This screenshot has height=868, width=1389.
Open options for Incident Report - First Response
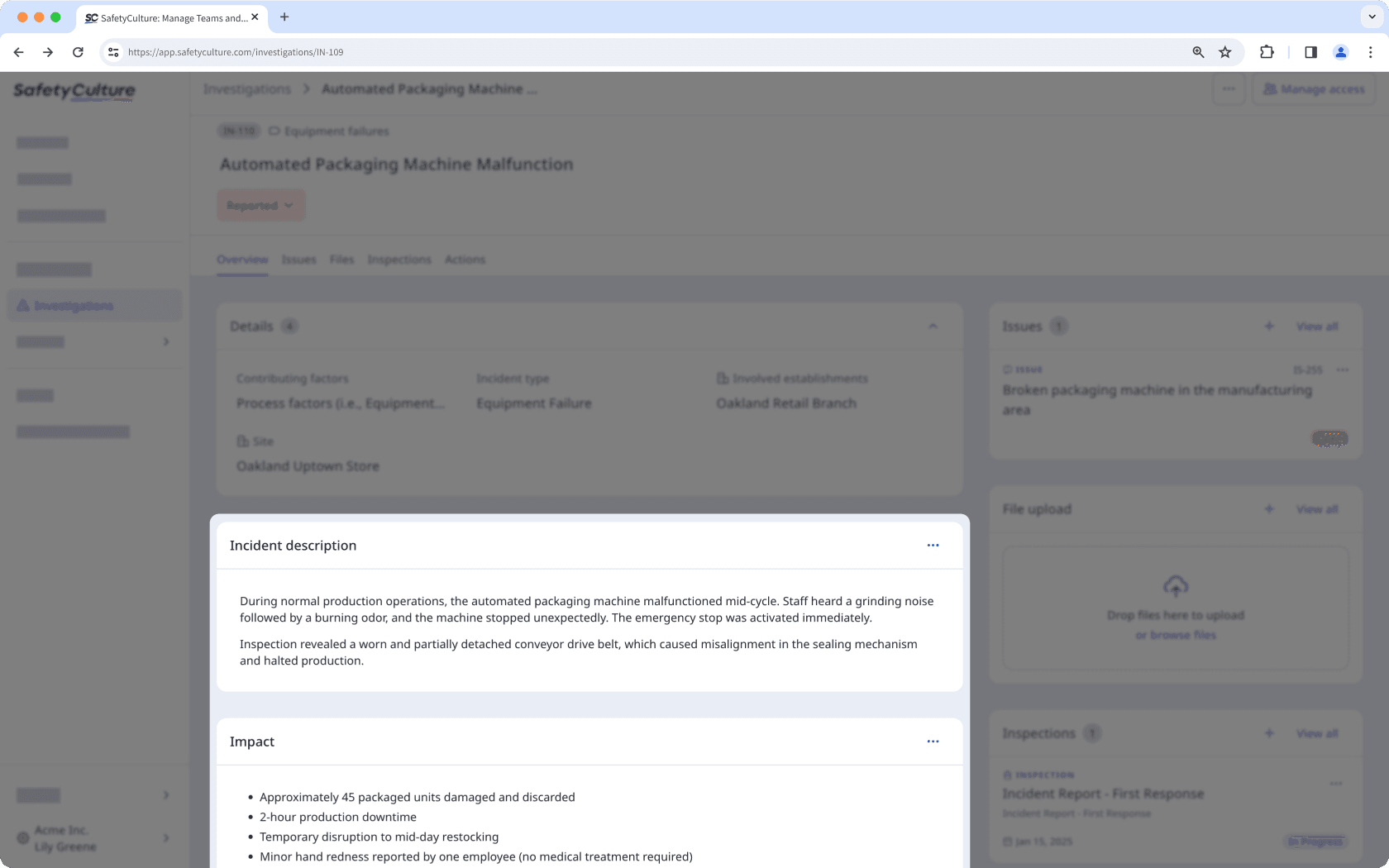pyautogui.click(x=1336, y=784)
